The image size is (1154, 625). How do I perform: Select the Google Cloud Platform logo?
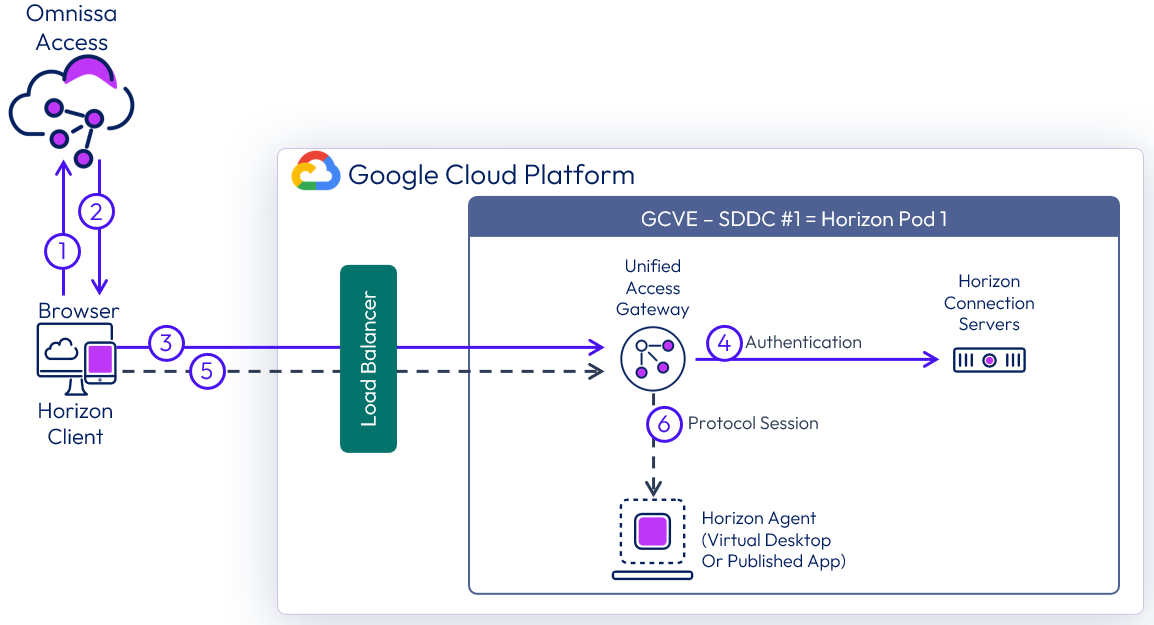tap(315, 173)
